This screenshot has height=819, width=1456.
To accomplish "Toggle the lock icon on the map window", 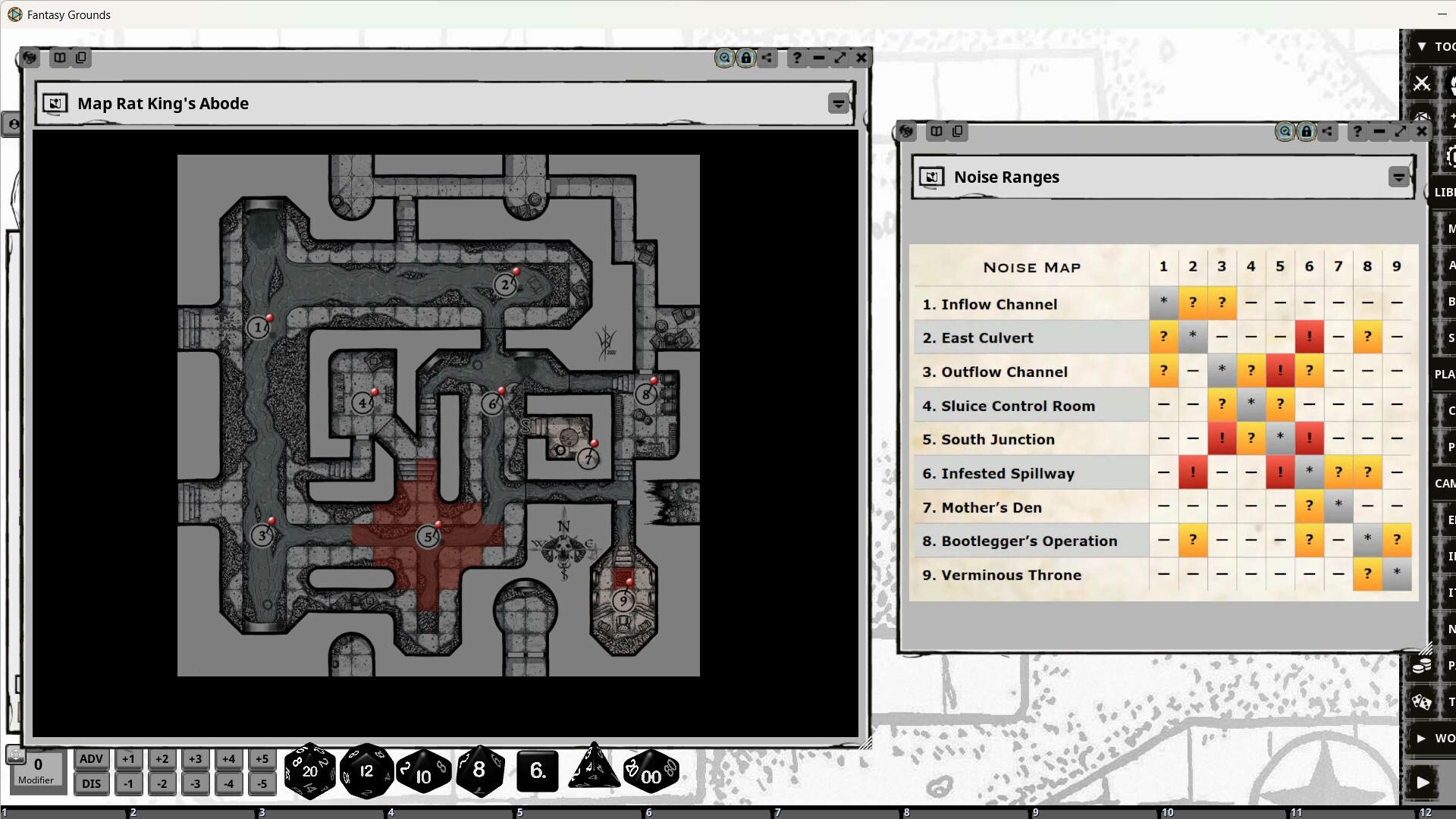I will tap(746, 58).
